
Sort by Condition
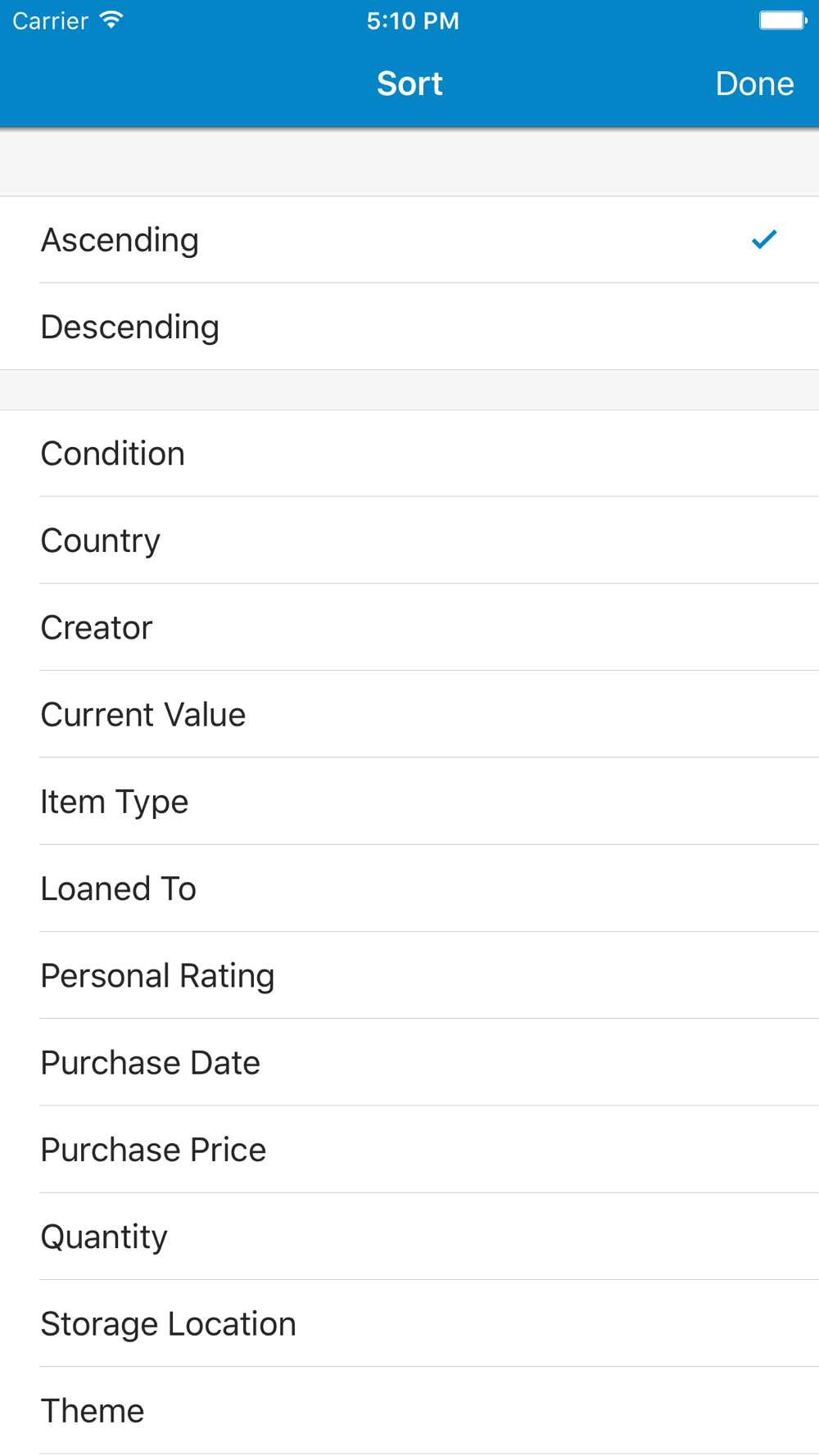[x=409, y=454]
